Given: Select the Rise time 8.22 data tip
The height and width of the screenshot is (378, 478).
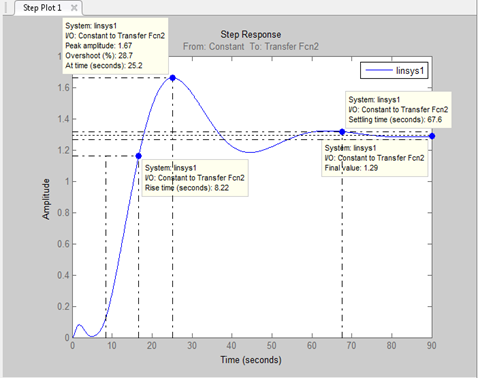Looking at the screenshot, I should (x=195, y=178).
